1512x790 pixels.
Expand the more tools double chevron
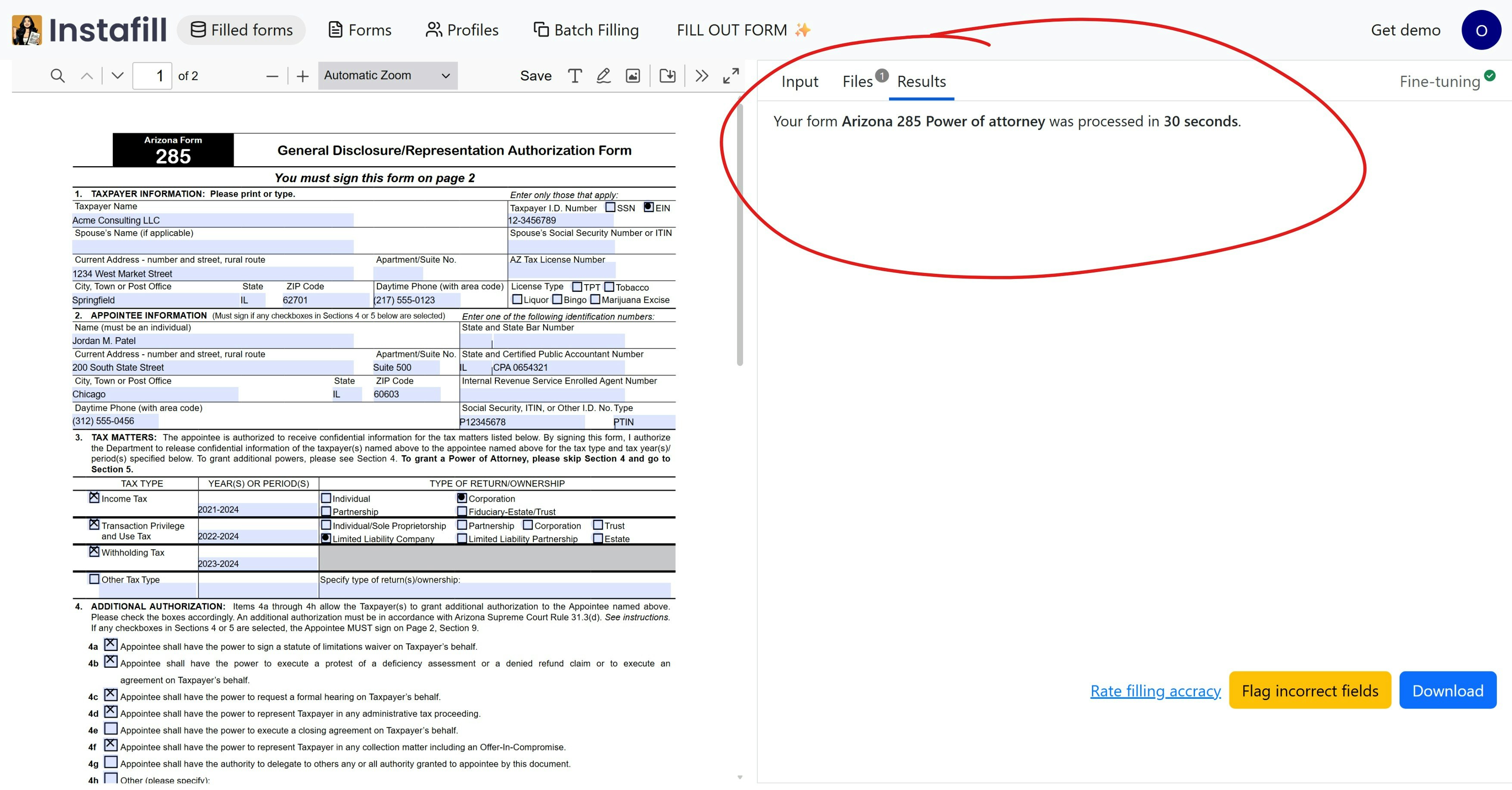point(702,76)
